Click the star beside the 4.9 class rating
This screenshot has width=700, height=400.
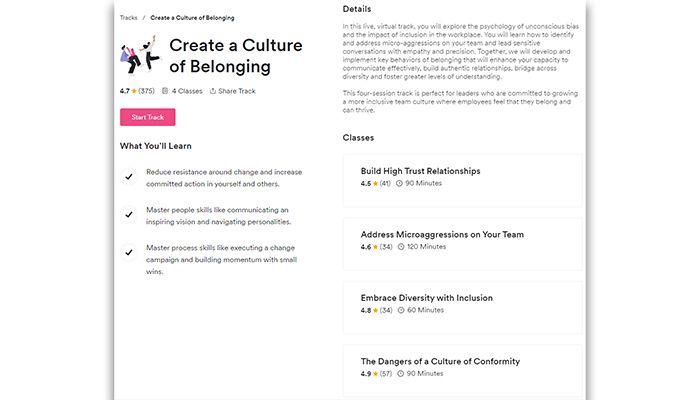tap(375, 374)
